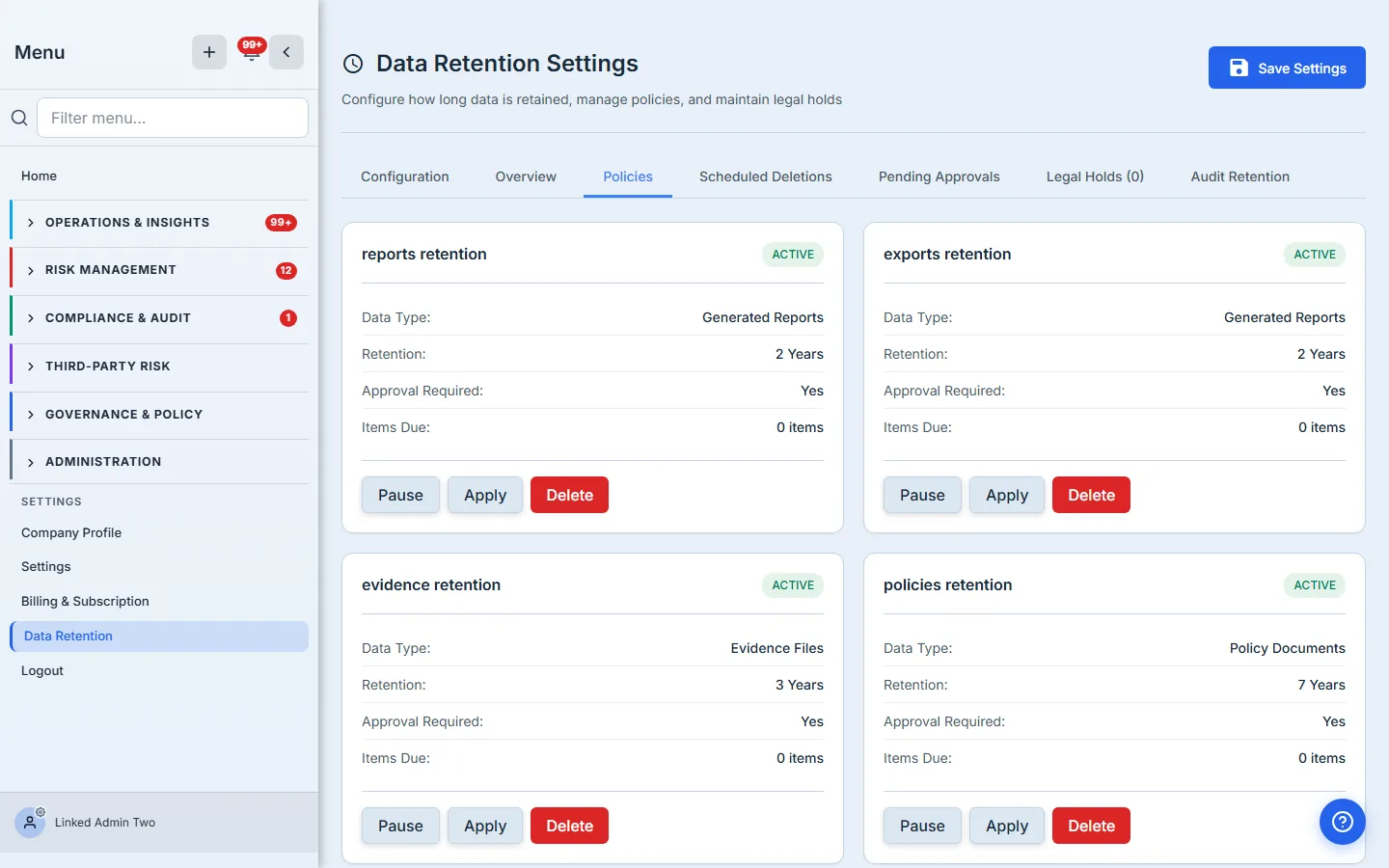Open the Pending Approvals tab
1389x868 pixels.
[x=940, y=176]
